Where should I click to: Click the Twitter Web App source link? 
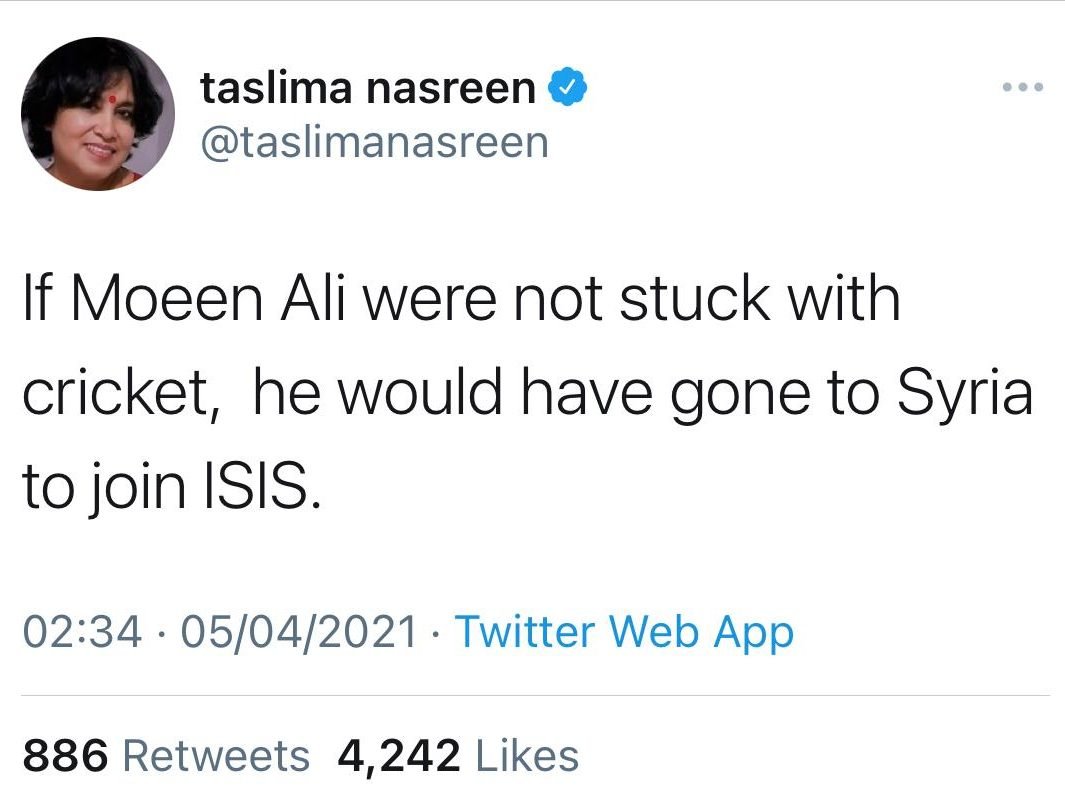point(624,632)
